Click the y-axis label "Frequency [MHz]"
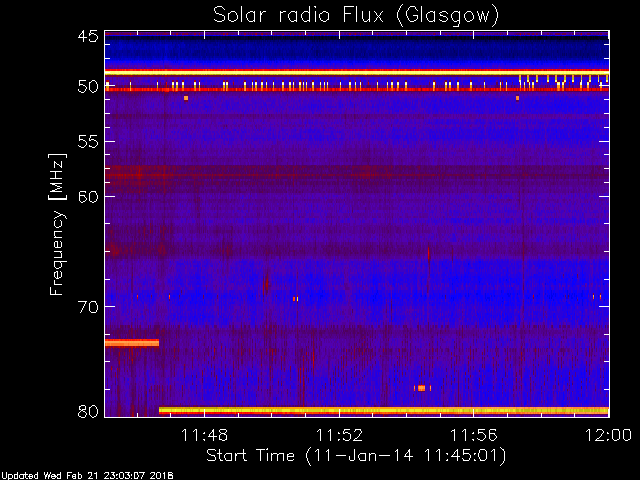The width and height of the screenshot is (640, 480). (x=57, y=224)
